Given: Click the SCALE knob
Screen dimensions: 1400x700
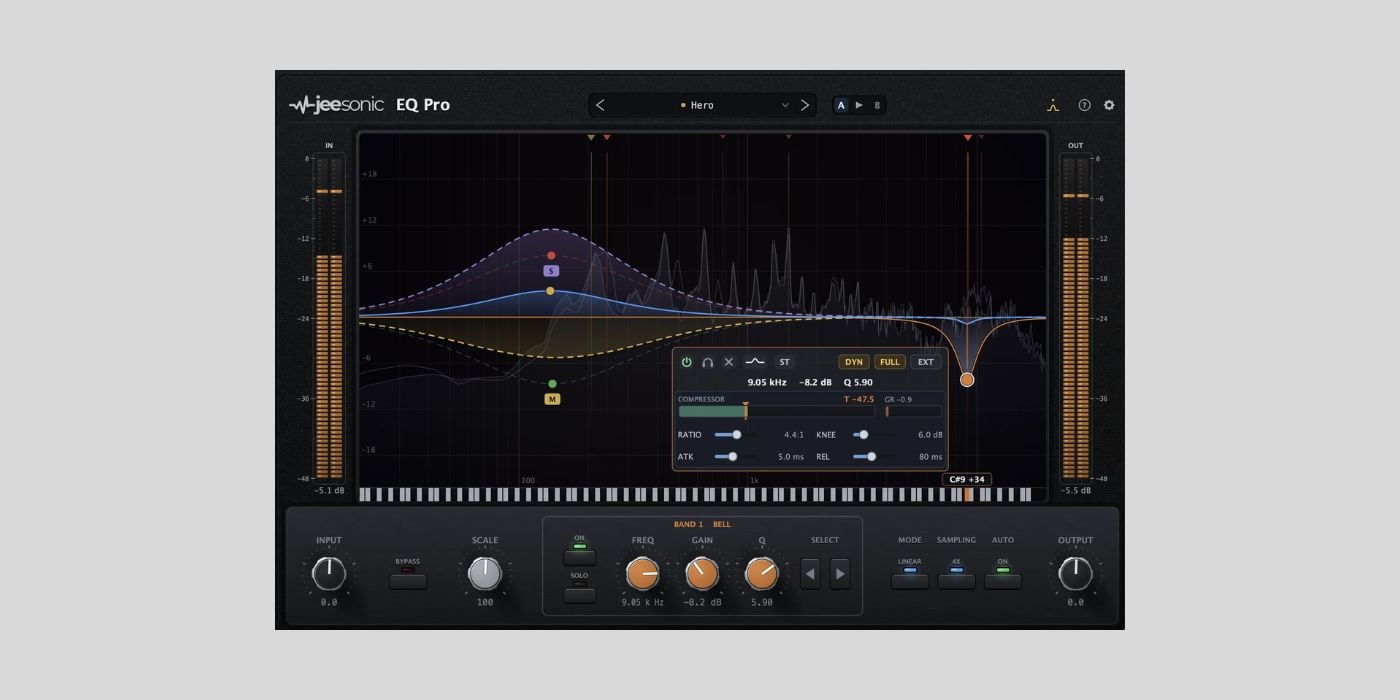Looking at the screenshot, I should 485,574.
